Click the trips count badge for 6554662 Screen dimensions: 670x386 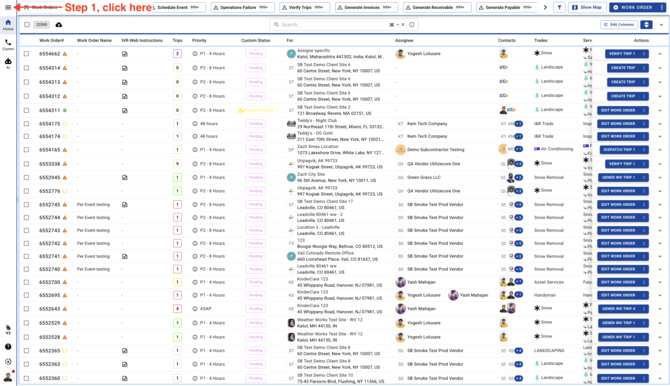click(177, 54)
